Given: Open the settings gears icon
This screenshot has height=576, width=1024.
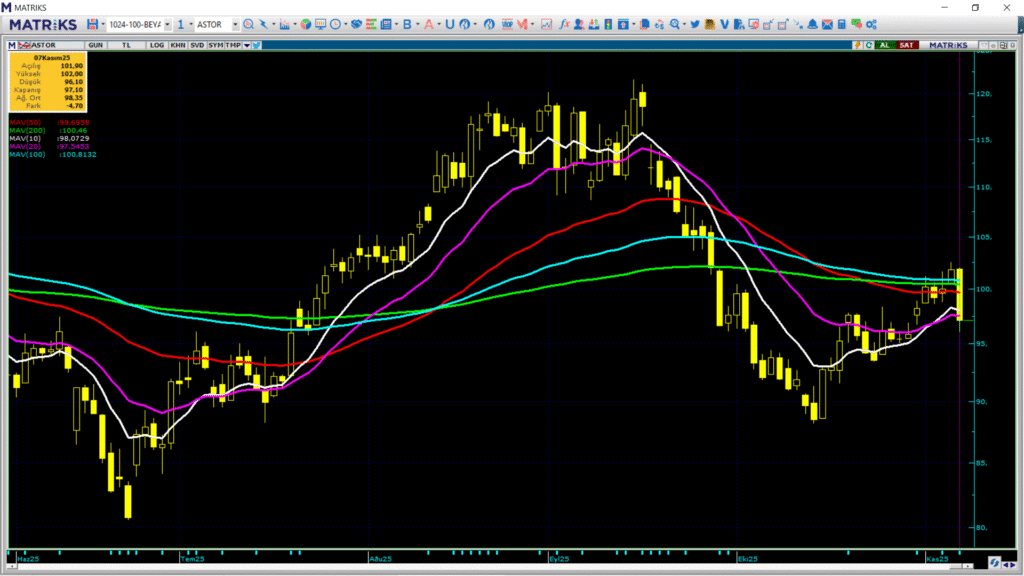Looking at the screenshot, I should point(871,24).
